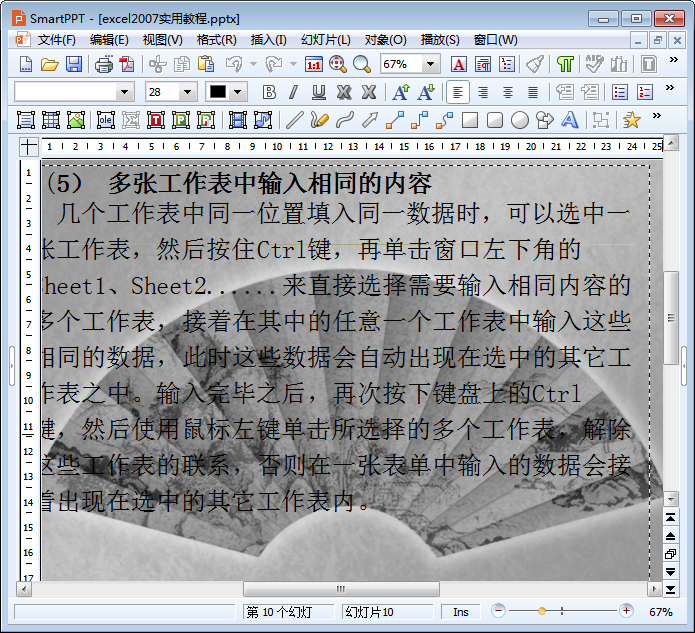Viewport: 695px width, 633px height.
Task: Select the straight line drawing tool
Action: (x=294, y=120)
